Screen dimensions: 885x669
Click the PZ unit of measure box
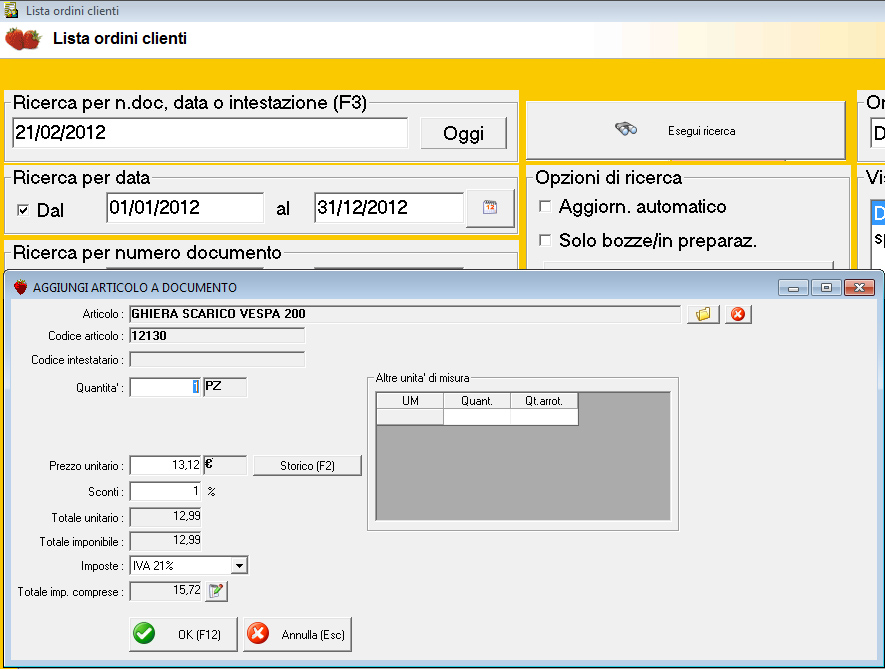pyautogui.click(x=225, y=387)
